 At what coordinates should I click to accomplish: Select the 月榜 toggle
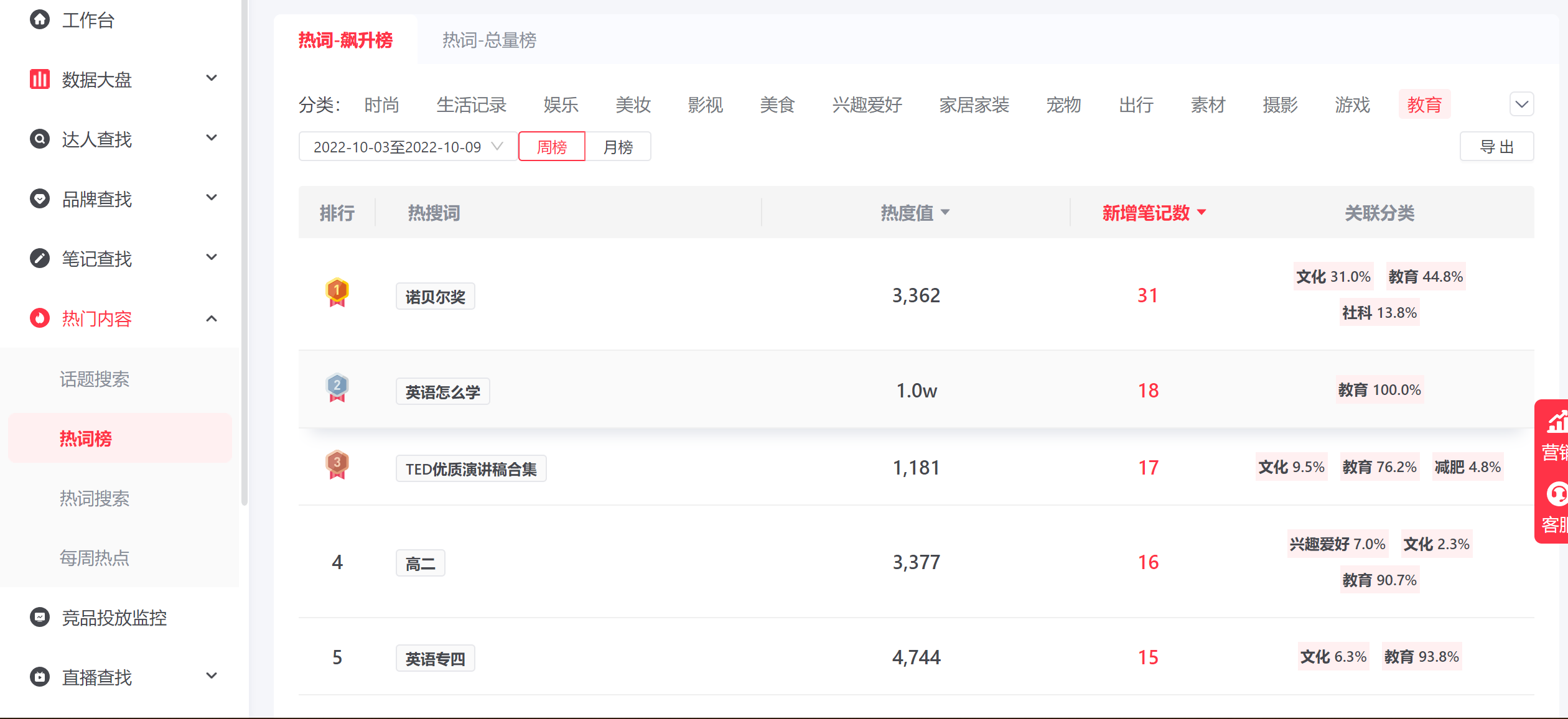(618, 147)
